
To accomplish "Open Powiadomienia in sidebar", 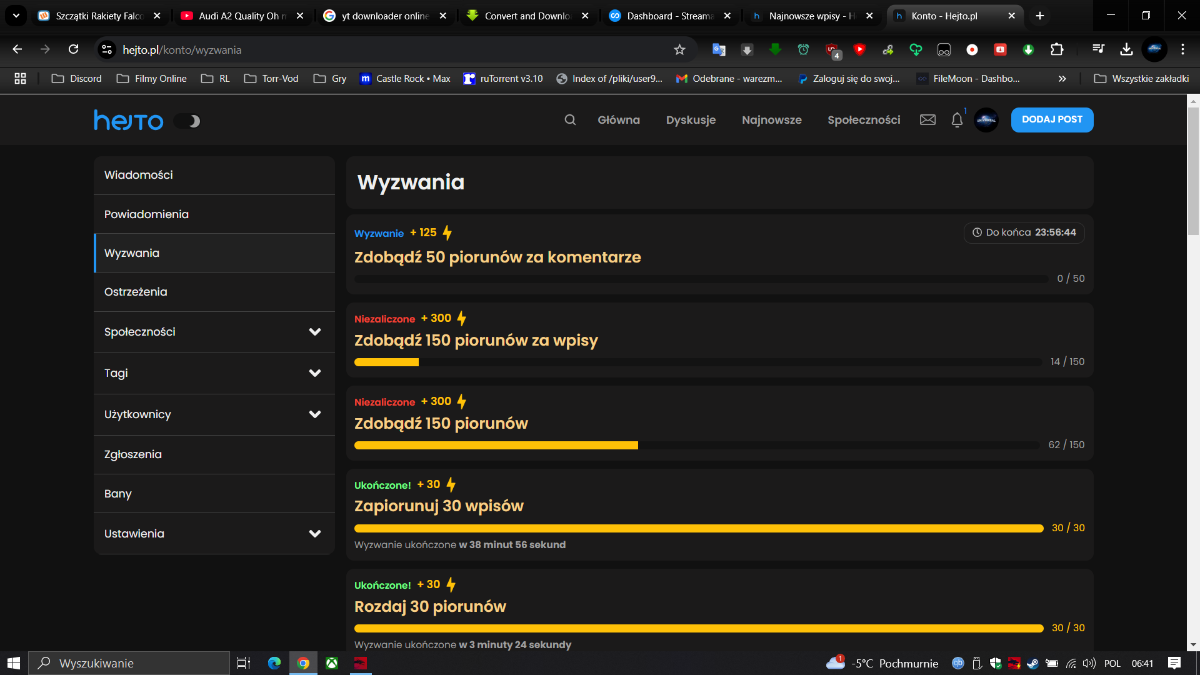I will 146,214.
